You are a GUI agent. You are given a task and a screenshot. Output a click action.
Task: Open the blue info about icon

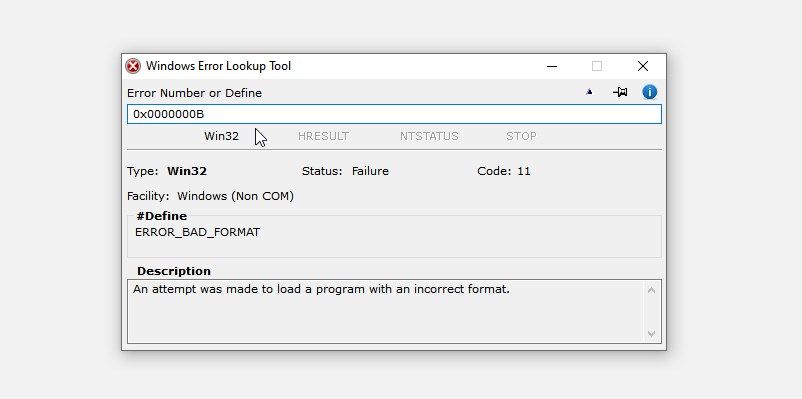[650, 92]
